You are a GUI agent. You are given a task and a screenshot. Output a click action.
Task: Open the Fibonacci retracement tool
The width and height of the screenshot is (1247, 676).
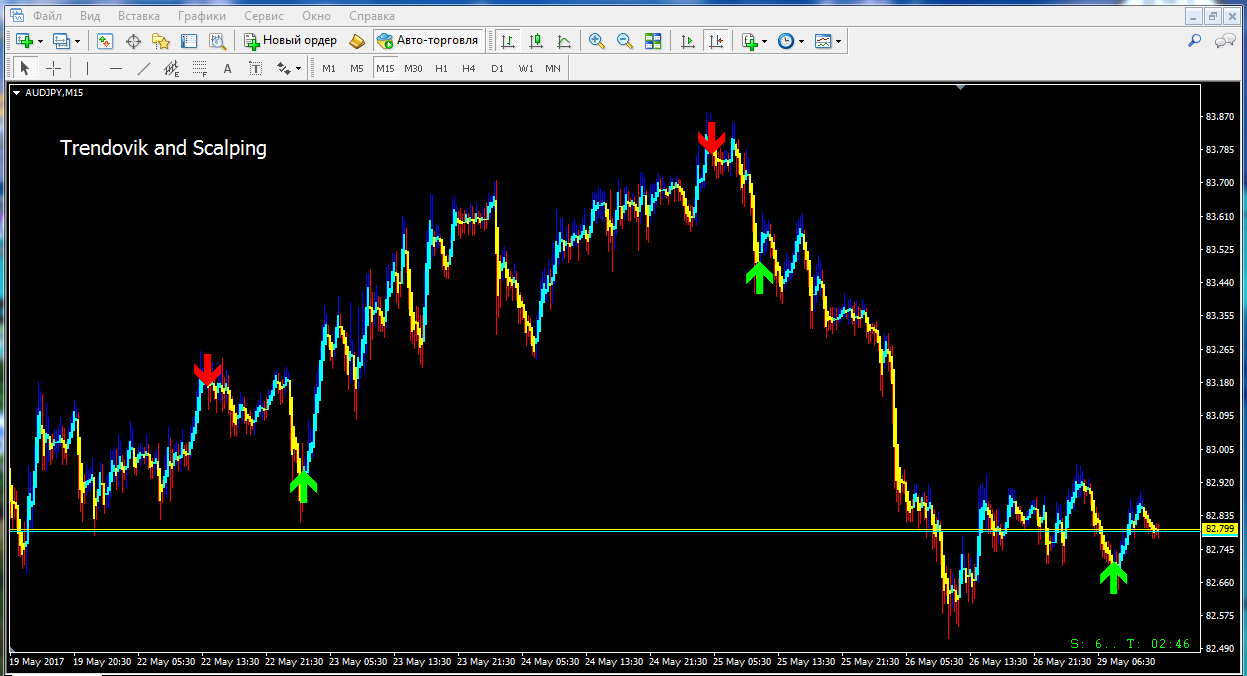[x=199, y=68]
